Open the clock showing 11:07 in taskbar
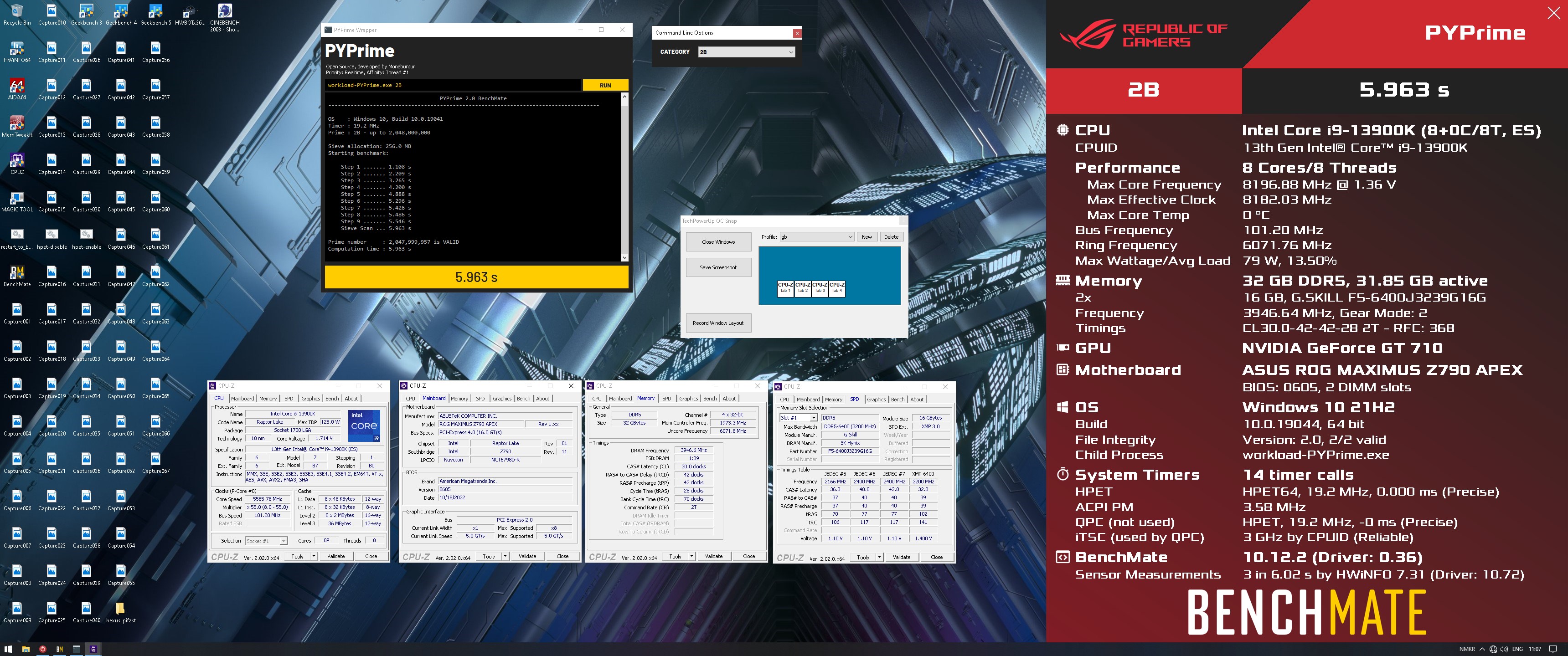 pos(1535,649)
